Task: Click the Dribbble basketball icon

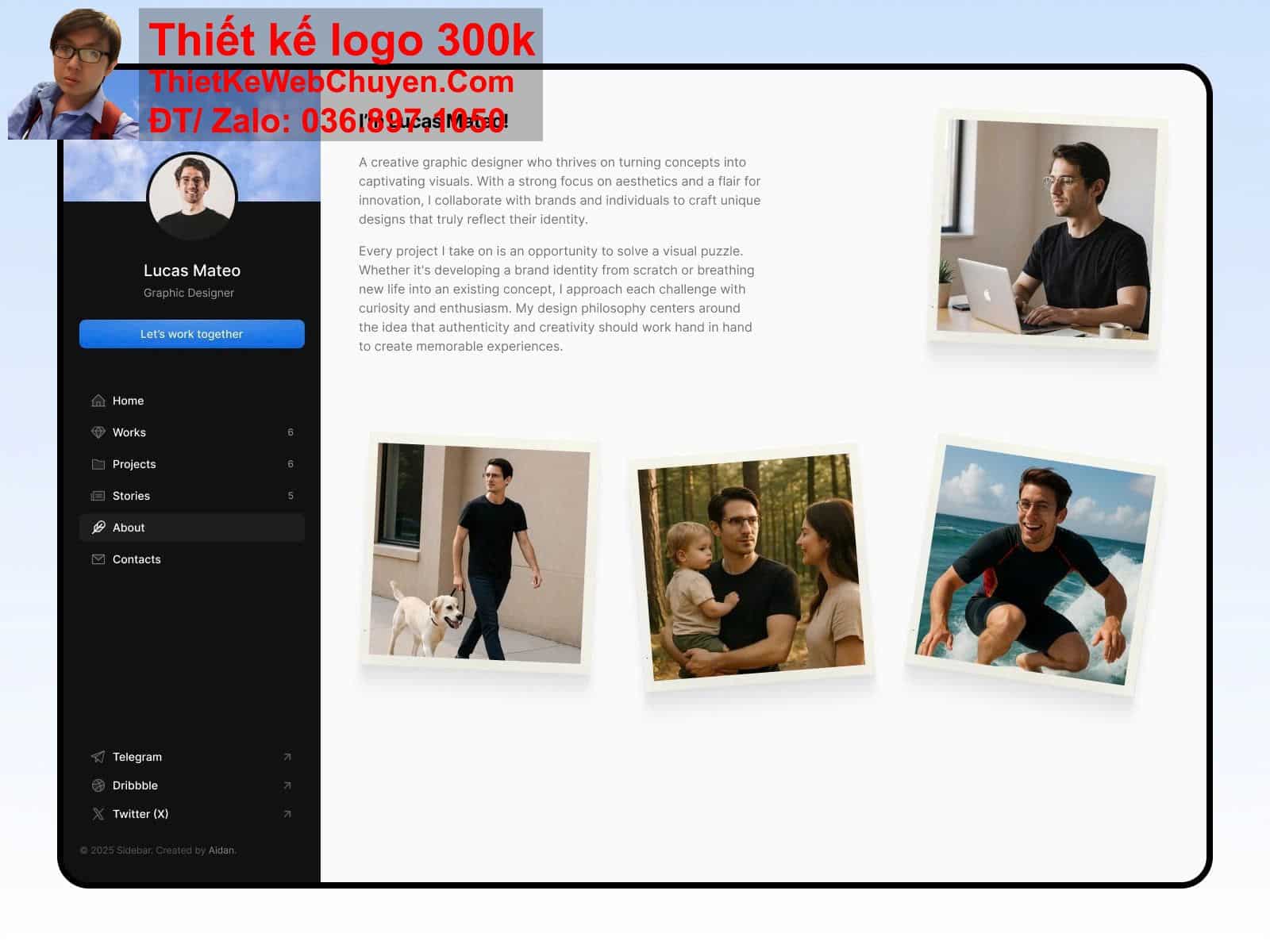Action: pos(98,785)
